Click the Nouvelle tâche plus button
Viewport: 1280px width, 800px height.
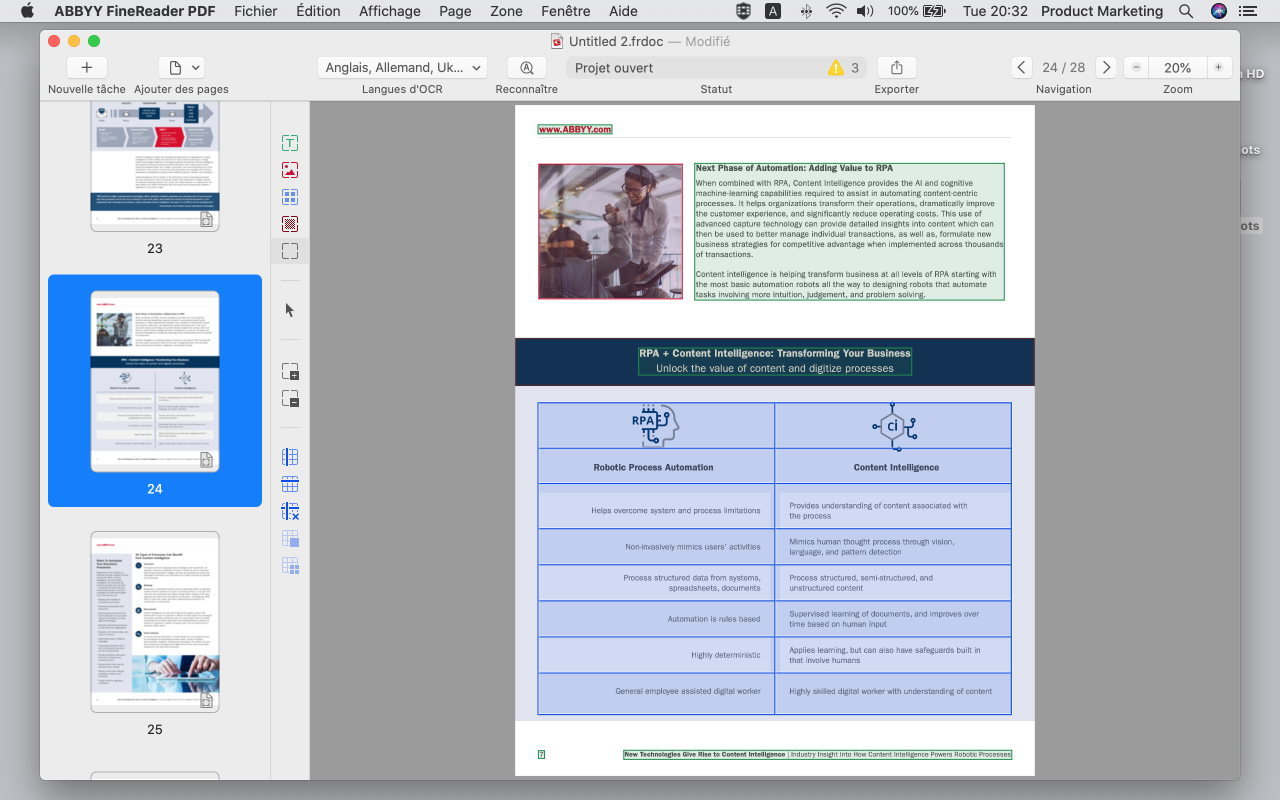tap(87, 67)
